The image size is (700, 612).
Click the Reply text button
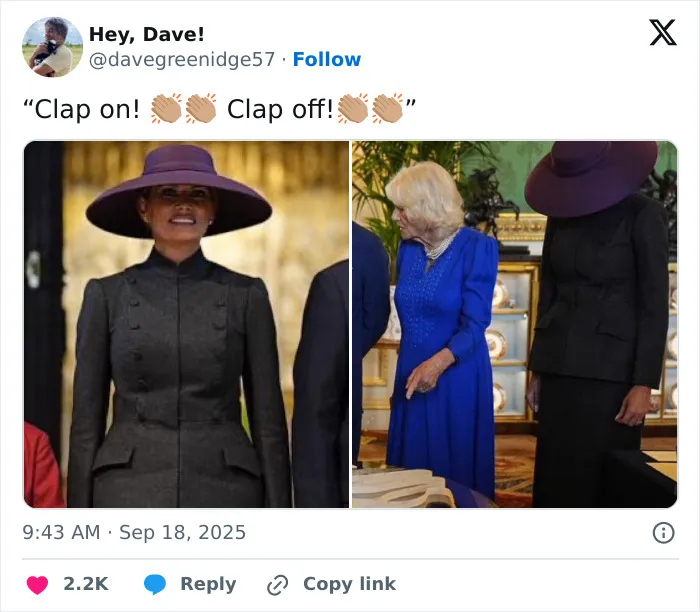(208, 584)
